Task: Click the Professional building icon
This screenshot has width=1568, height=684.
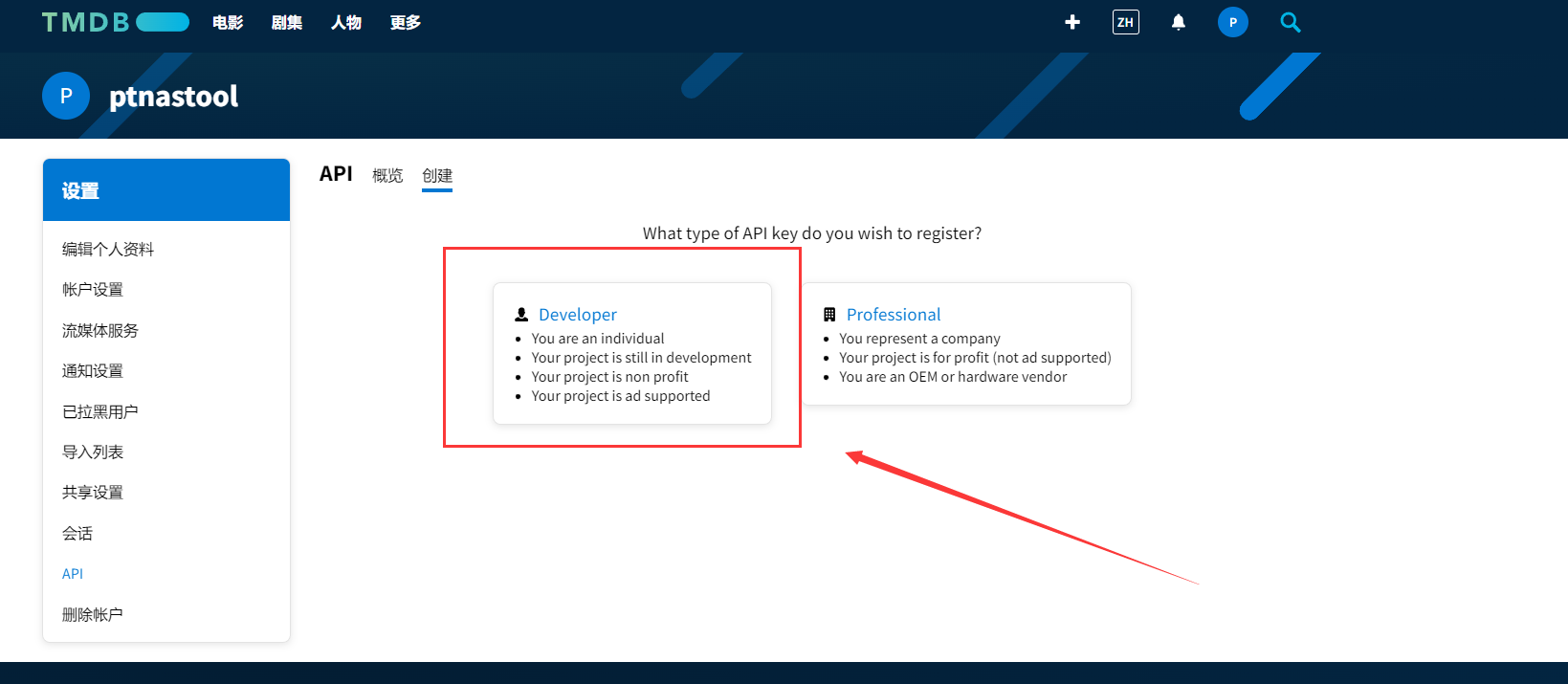Action: coord(829,315)
